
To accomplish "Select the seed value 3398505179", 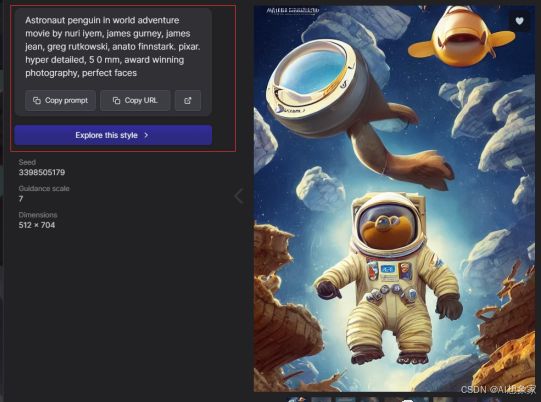I will point(42,172).
